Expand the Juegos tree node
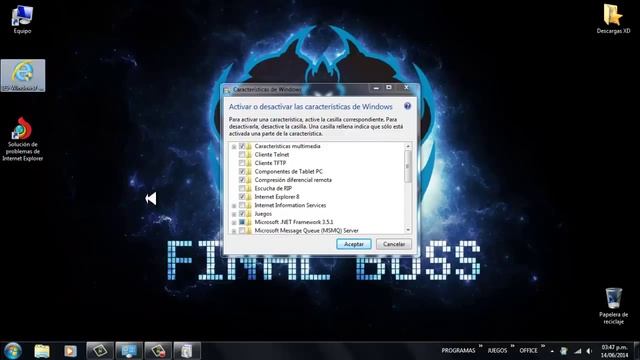Viewport: 640px width, 360px height. pos(234,214)
